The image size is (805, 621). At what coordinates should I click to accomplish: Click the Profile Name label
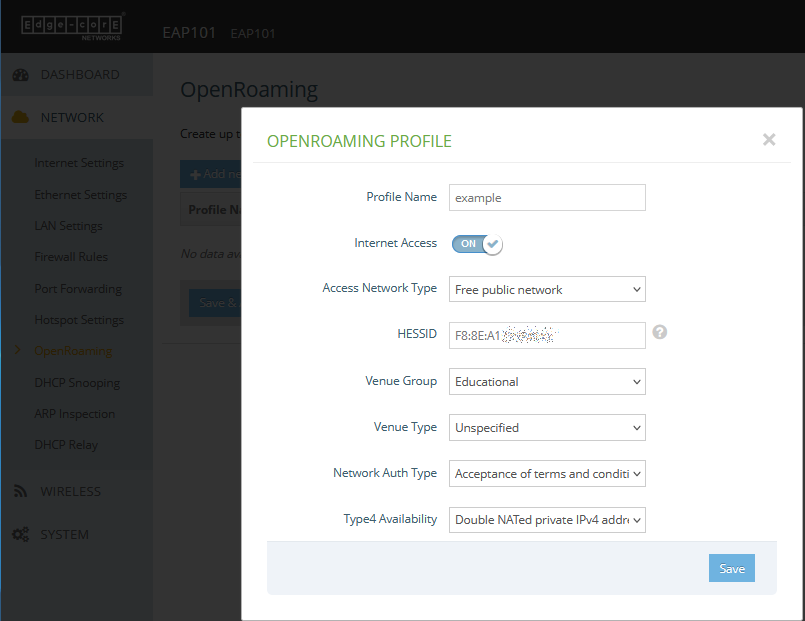coord(401,197)
